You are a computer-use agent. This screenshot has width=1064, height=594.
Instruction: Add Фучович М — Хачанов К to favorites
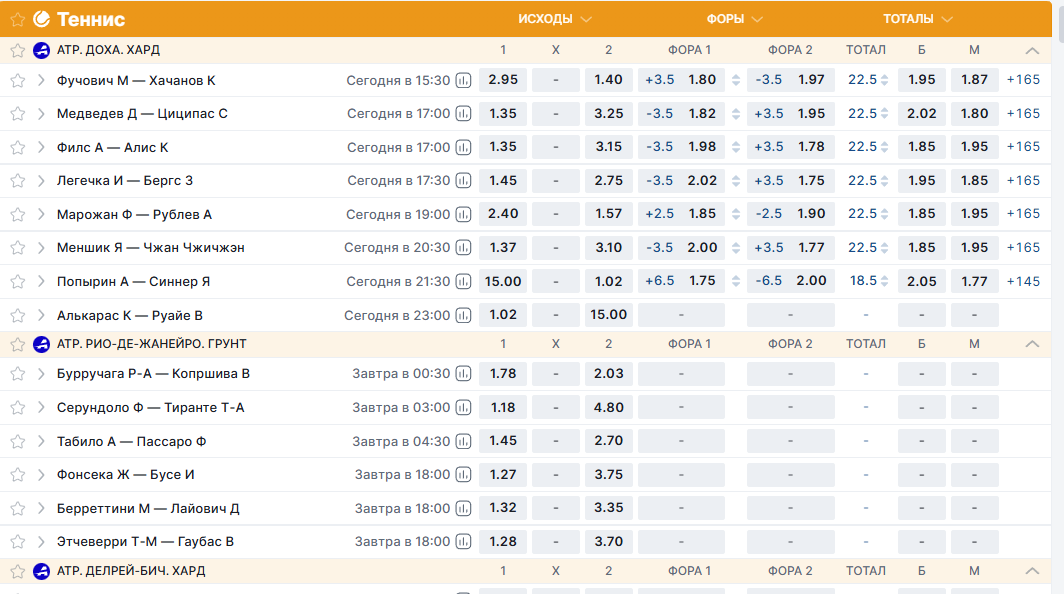click(17, 81)
